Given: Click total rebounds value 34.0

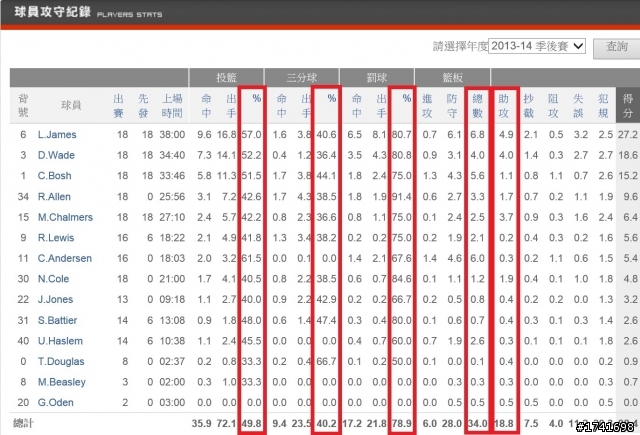Looking at the screenshot, I should 478,424.
